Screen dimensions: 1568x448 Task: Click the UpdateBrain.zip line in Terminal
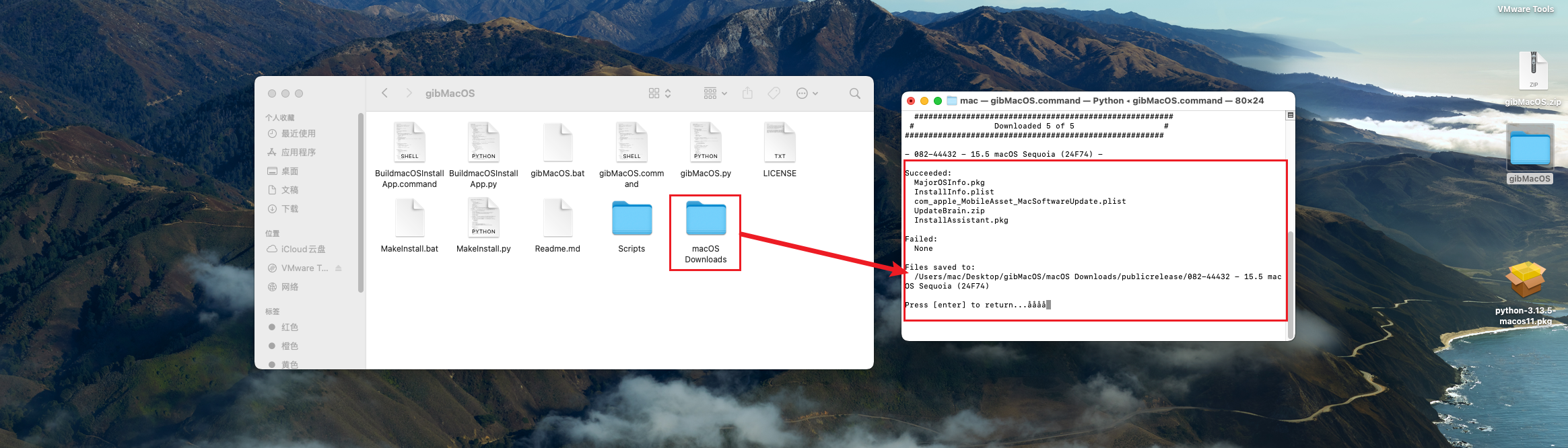coord(949,211)
